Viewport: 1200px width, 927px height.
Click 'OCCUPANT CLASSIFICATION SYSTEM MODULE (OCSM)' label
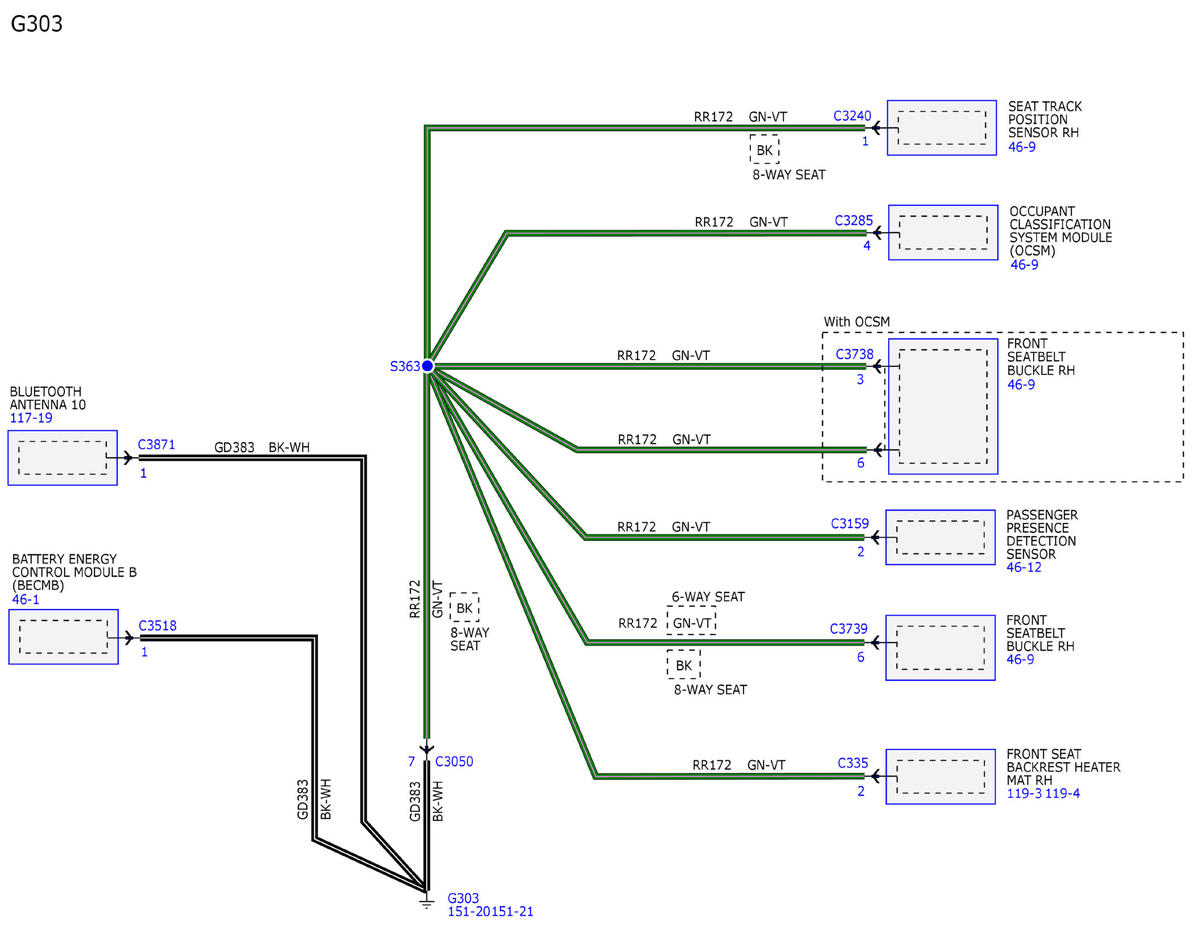(1060, 231)
